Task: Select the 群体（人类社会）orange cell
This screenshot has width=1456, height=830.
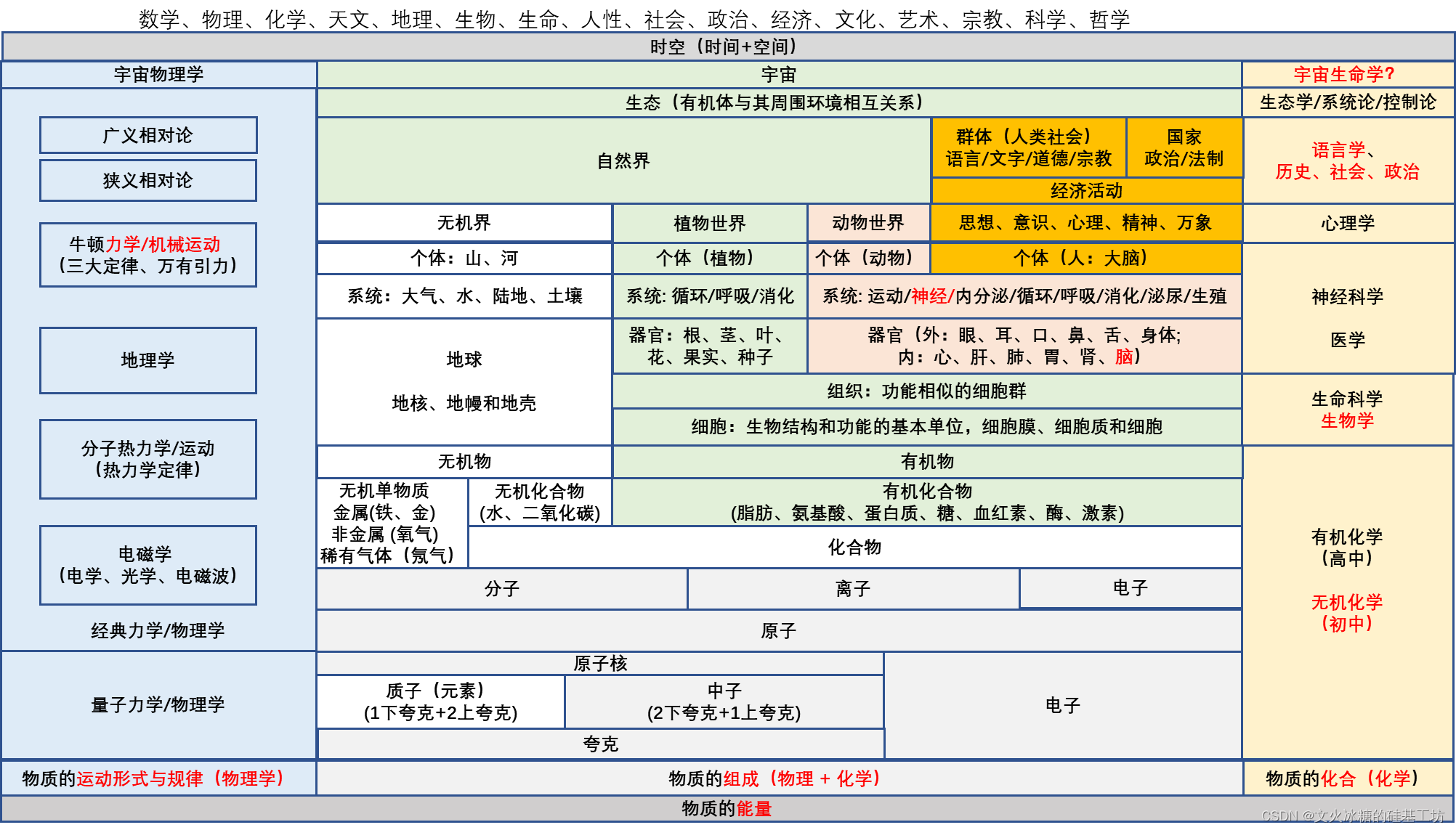Action: [x=1029, y=147]
